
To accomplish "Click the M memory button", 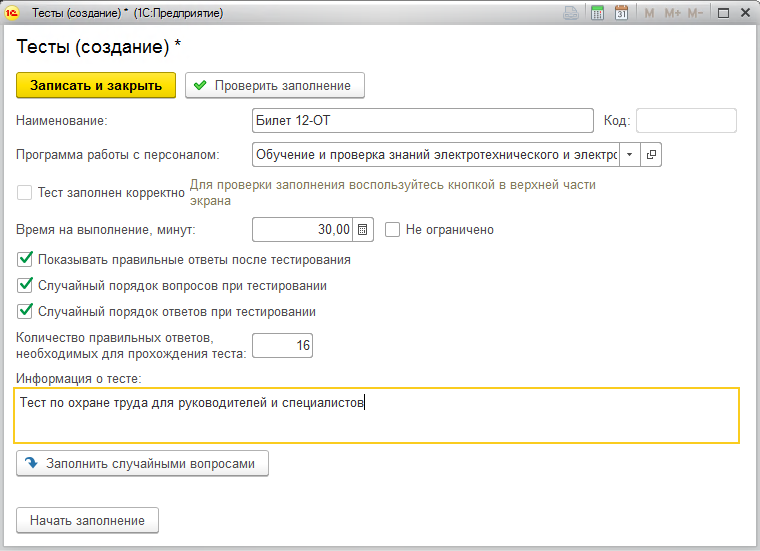I will click(650, 14).
